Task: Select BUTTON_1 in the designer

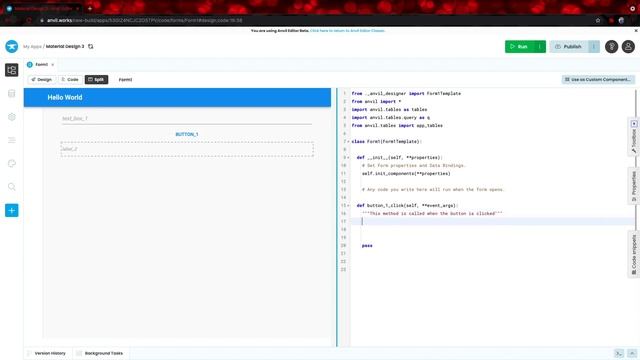Action: (187, 134)
